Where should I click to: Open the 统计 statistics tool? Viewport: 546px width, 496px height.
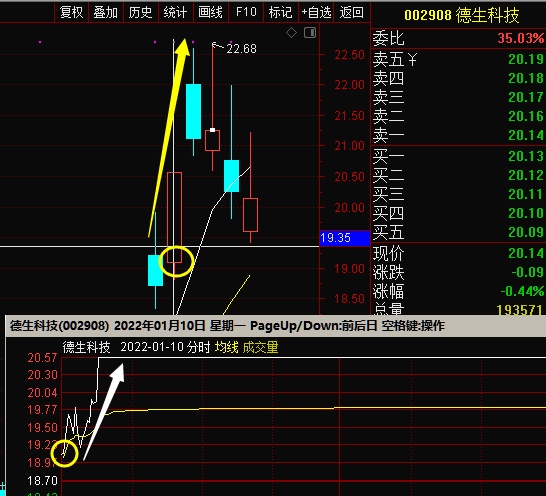[x=176, y=12]
